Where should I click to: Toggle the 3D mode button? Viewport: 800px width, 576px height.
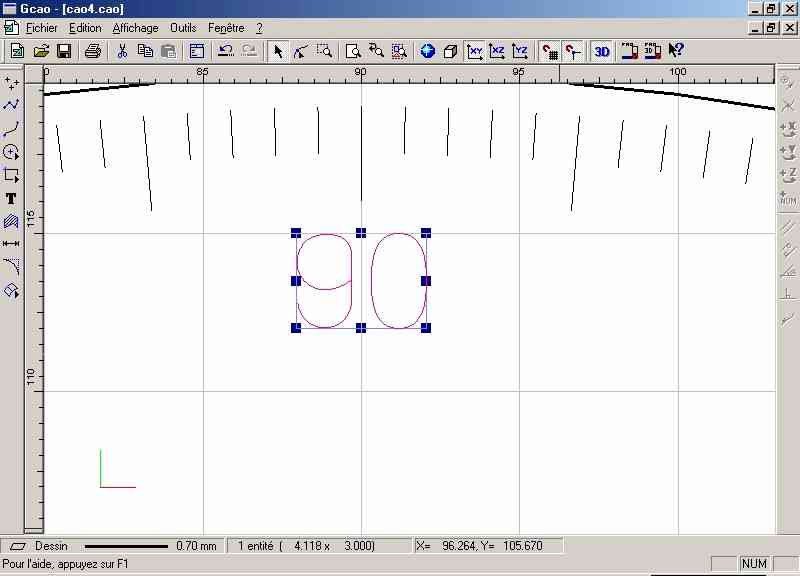click(602, 51)
